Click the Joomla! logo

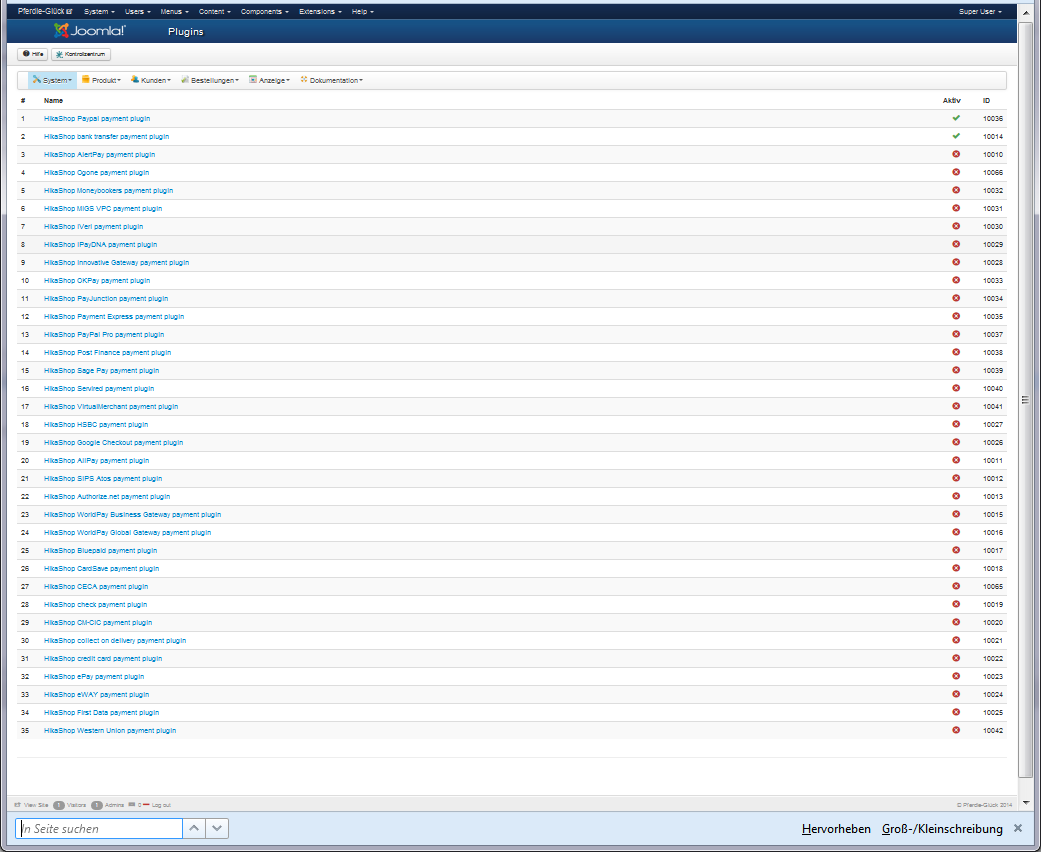pos(90,31)
